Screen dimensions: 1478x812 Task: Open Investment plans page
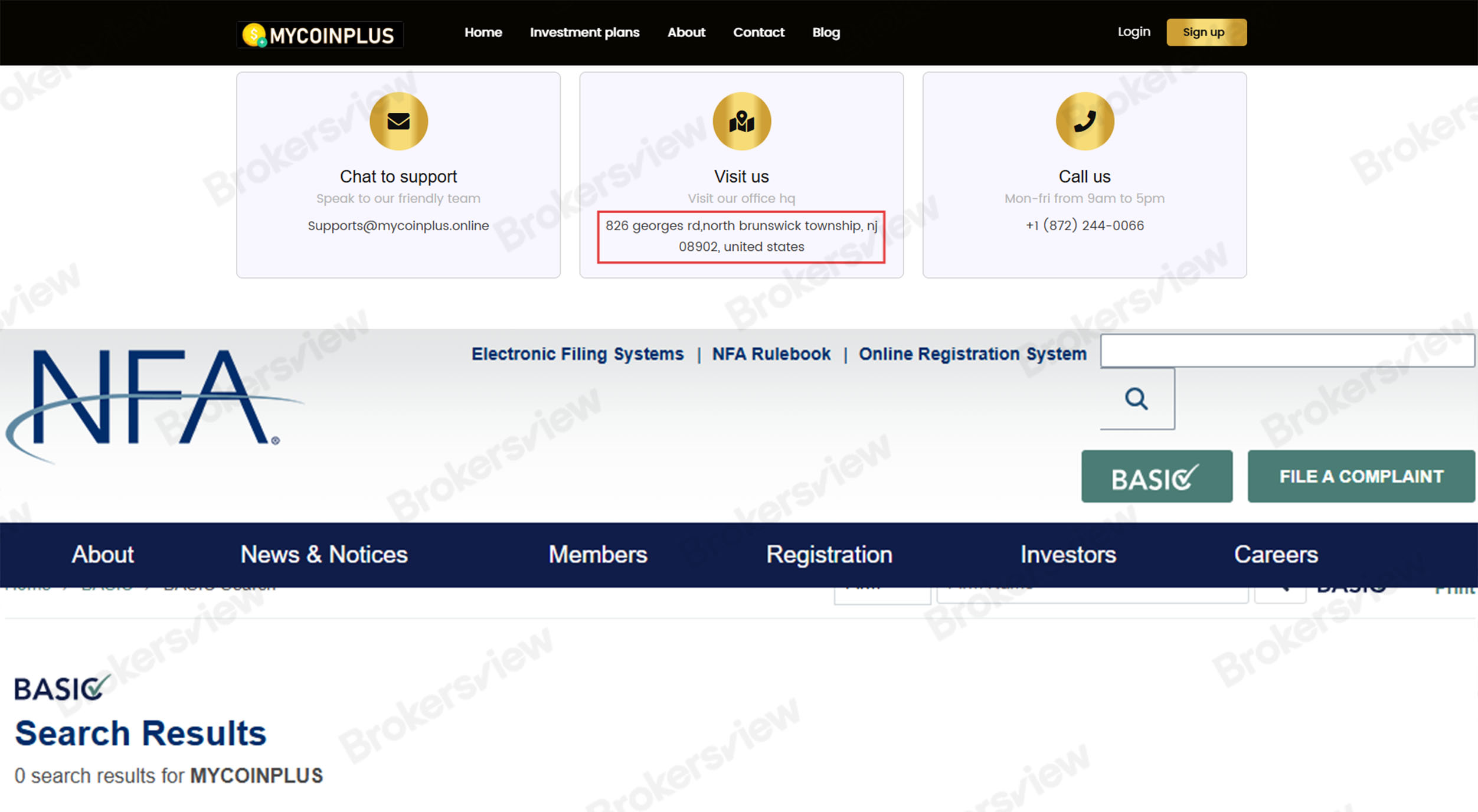click(584, 32)
